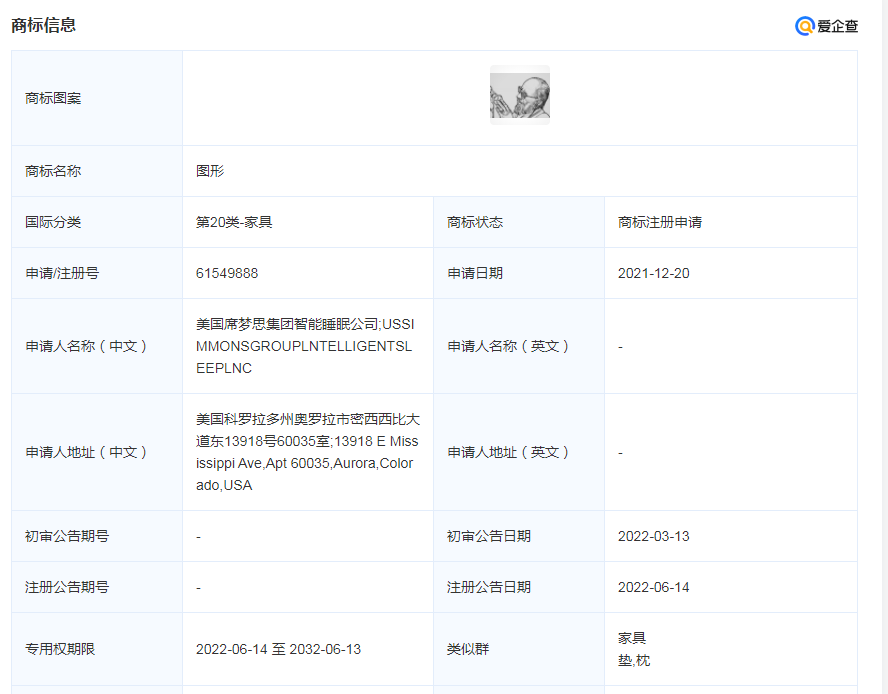888x694 pixels.
Task: Select the period 2022-06-14 至 2032-06-13
Action: coord(278,649)
